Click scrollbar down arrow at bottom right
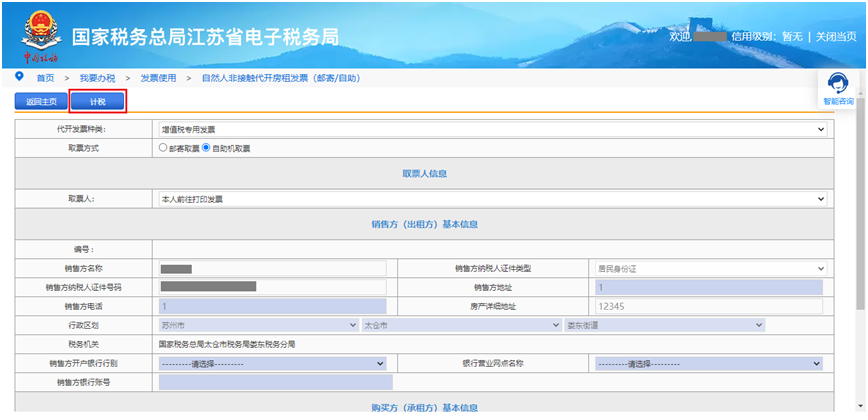Image resolution: width=868 pixels, height=420 pixels. click(x=860, y=407)
